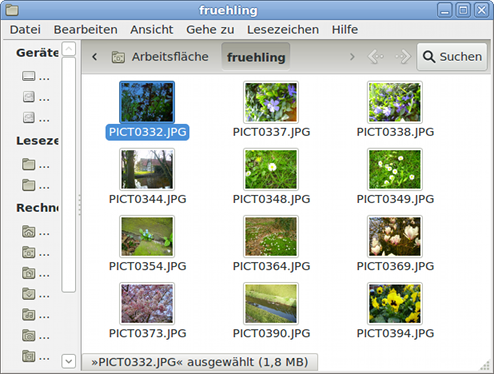Open the Lesezeichen menu
This screenshot has width=494, height=374.
tap(283, 30)
